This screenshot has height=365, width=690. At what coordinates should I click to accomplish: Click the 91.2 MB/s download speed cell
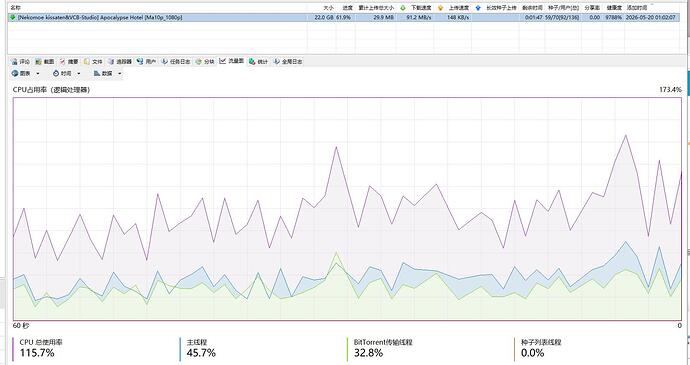pos(418,18)
